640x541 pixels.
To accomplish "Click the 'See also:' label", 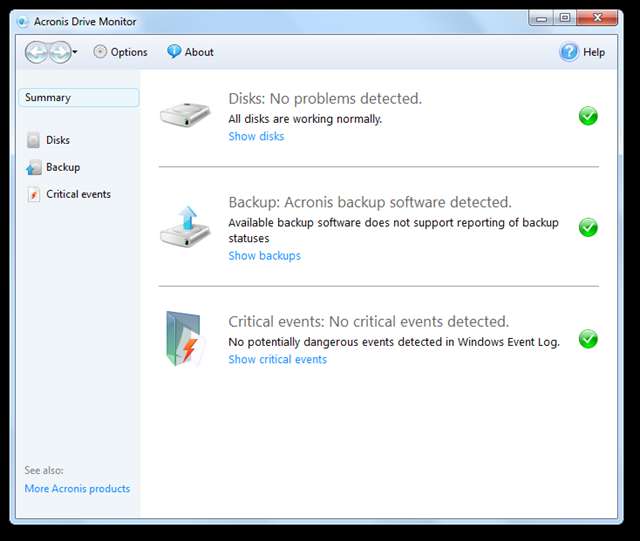I will (44, 470).
